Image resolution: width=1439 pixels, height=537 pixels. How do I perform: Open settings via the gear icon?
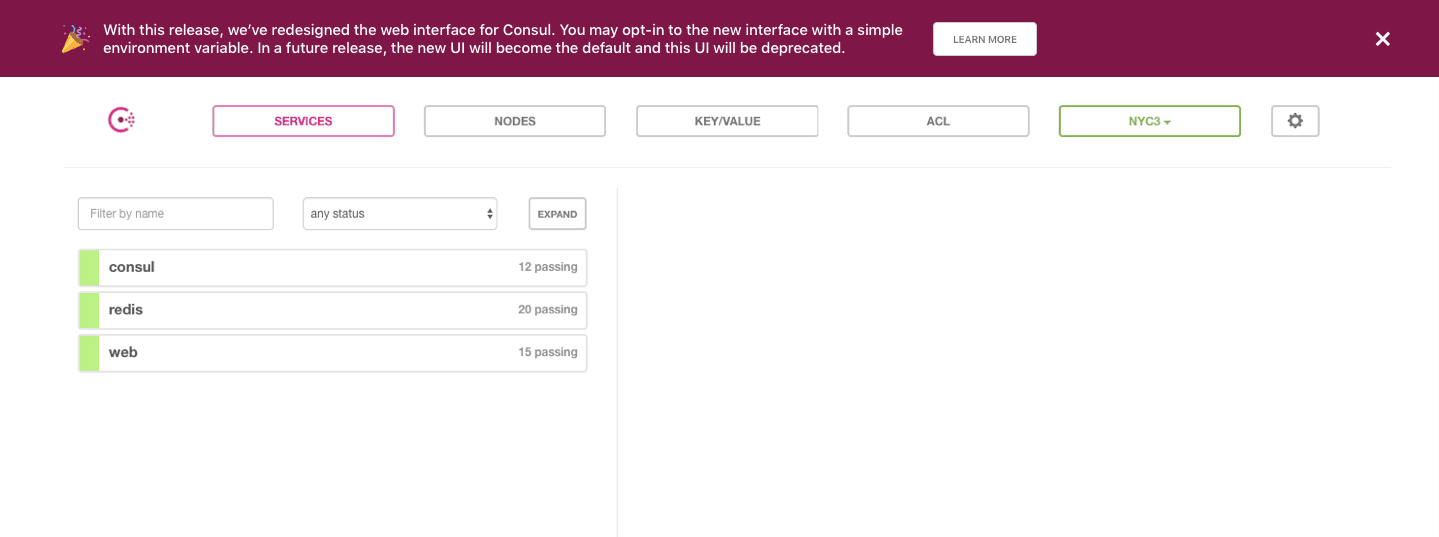tap(1295, 121)
